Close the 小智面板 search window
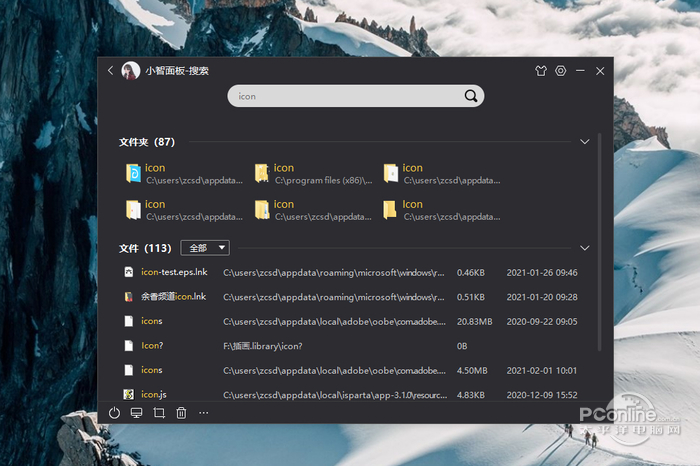 [600, 71]
